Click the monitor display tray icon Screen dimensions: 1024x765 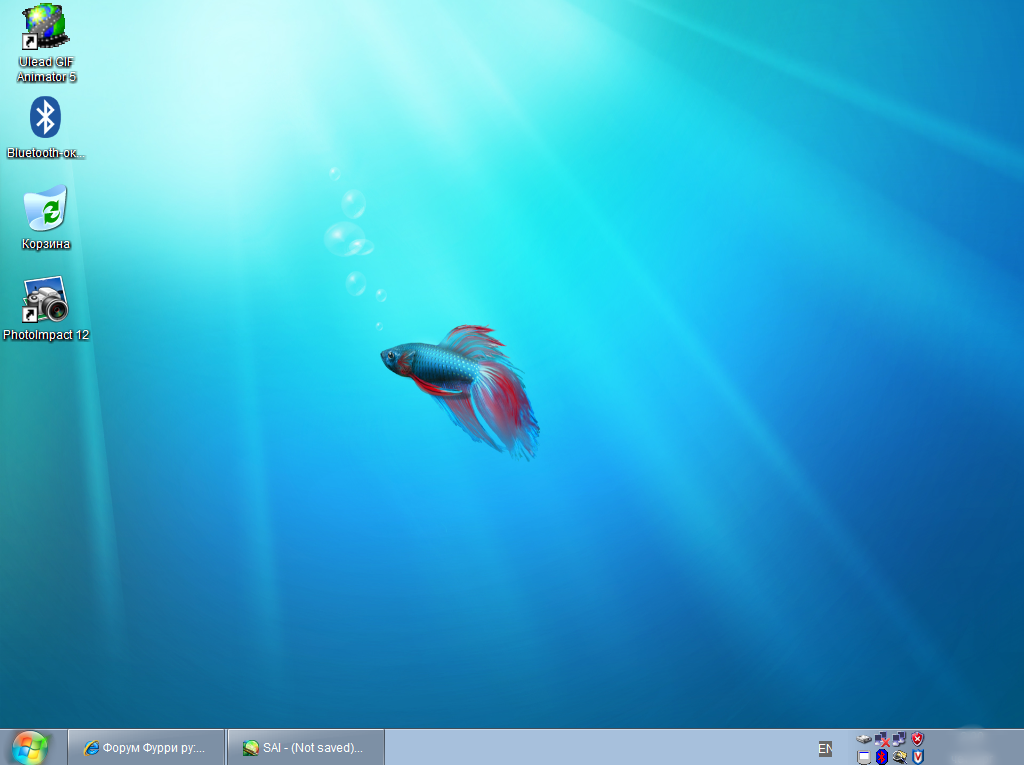(864, 757)
